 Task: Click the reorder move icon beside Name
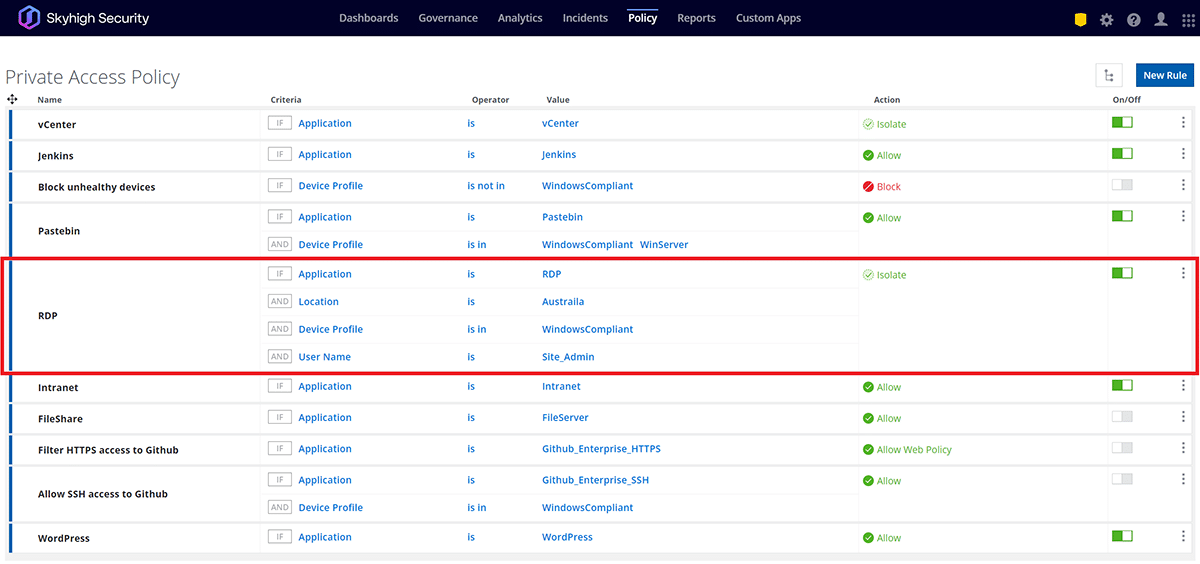(12, 99)
